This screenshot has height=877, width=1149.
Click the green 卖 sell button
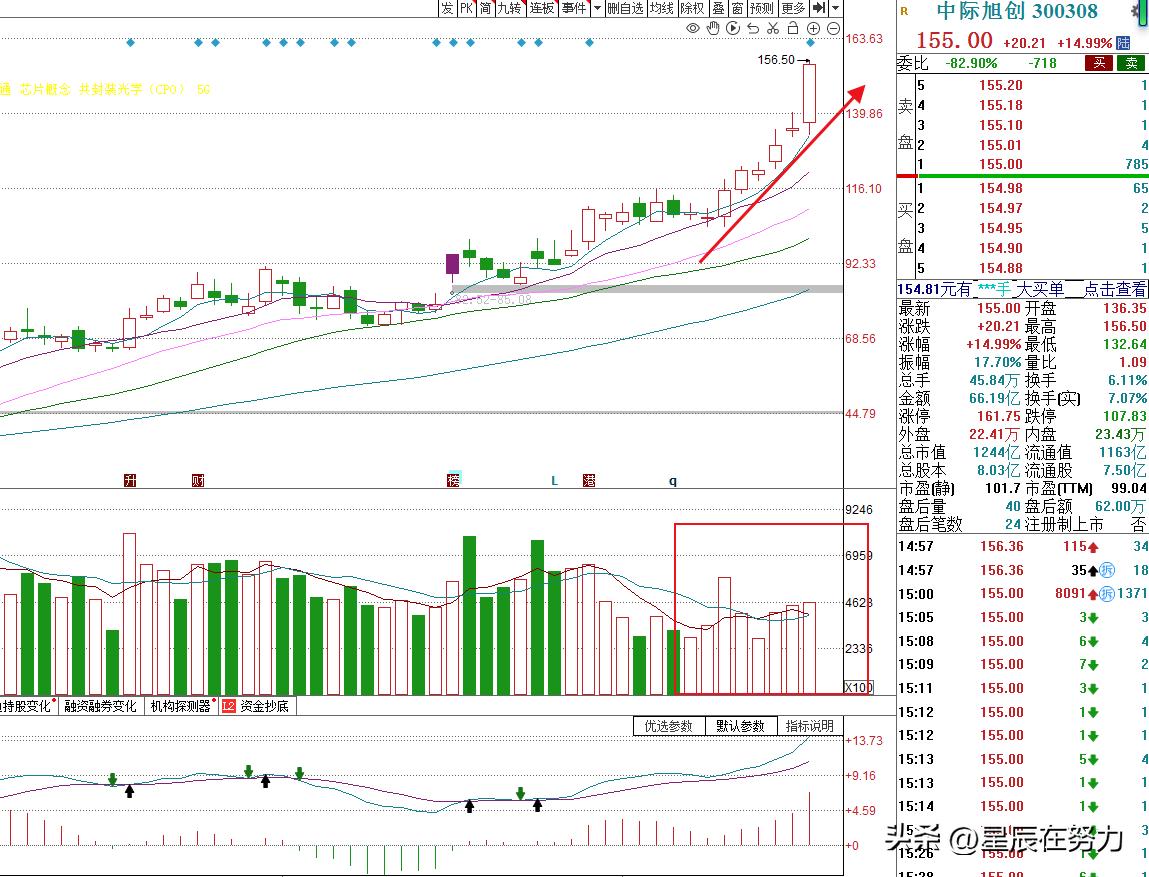pyautogui.click(x=1131, y=63)
